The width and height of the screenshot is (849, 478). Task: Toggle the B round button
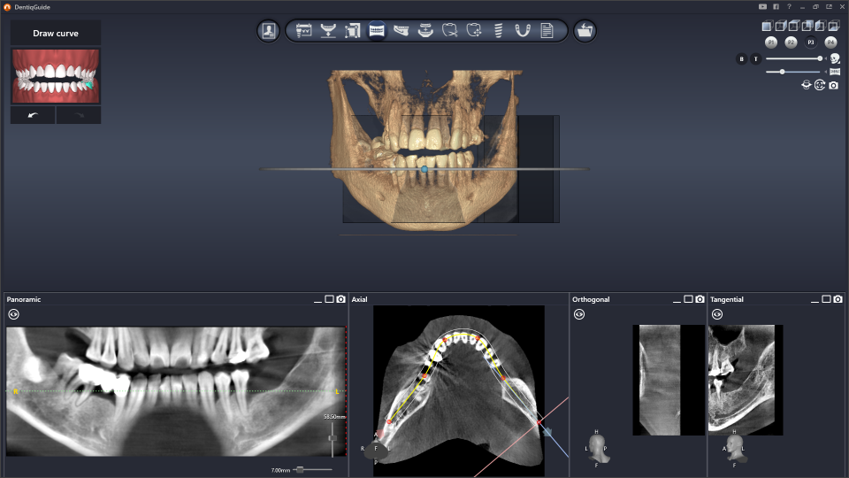click(742, 59)
